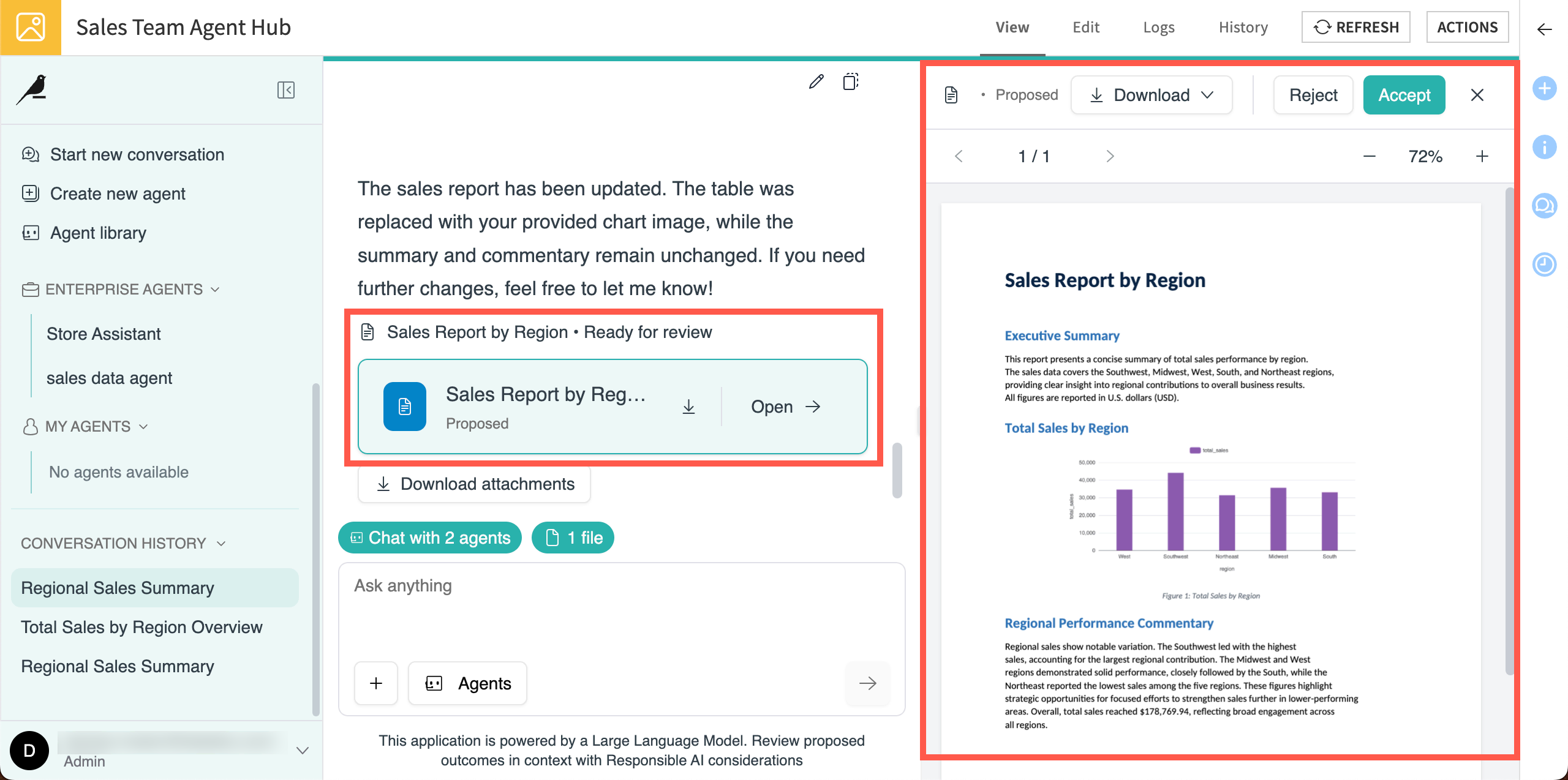Switch to the History tab
1568x780 pixels.
[1243, 28]
